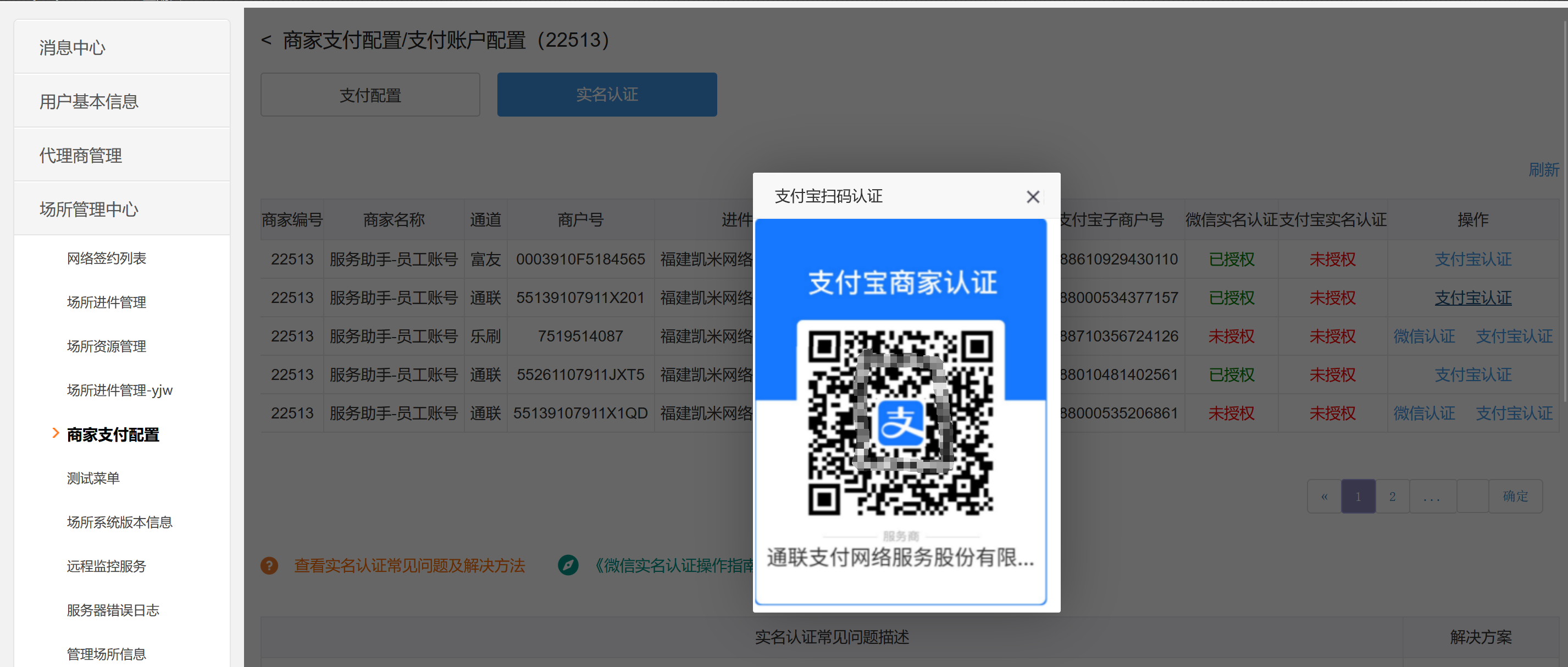Select 网络签约列表 in sidebar
Image resolution: width=1568 pixels, height=667 pixels.
pyautogui.click(x=107, y=258)
